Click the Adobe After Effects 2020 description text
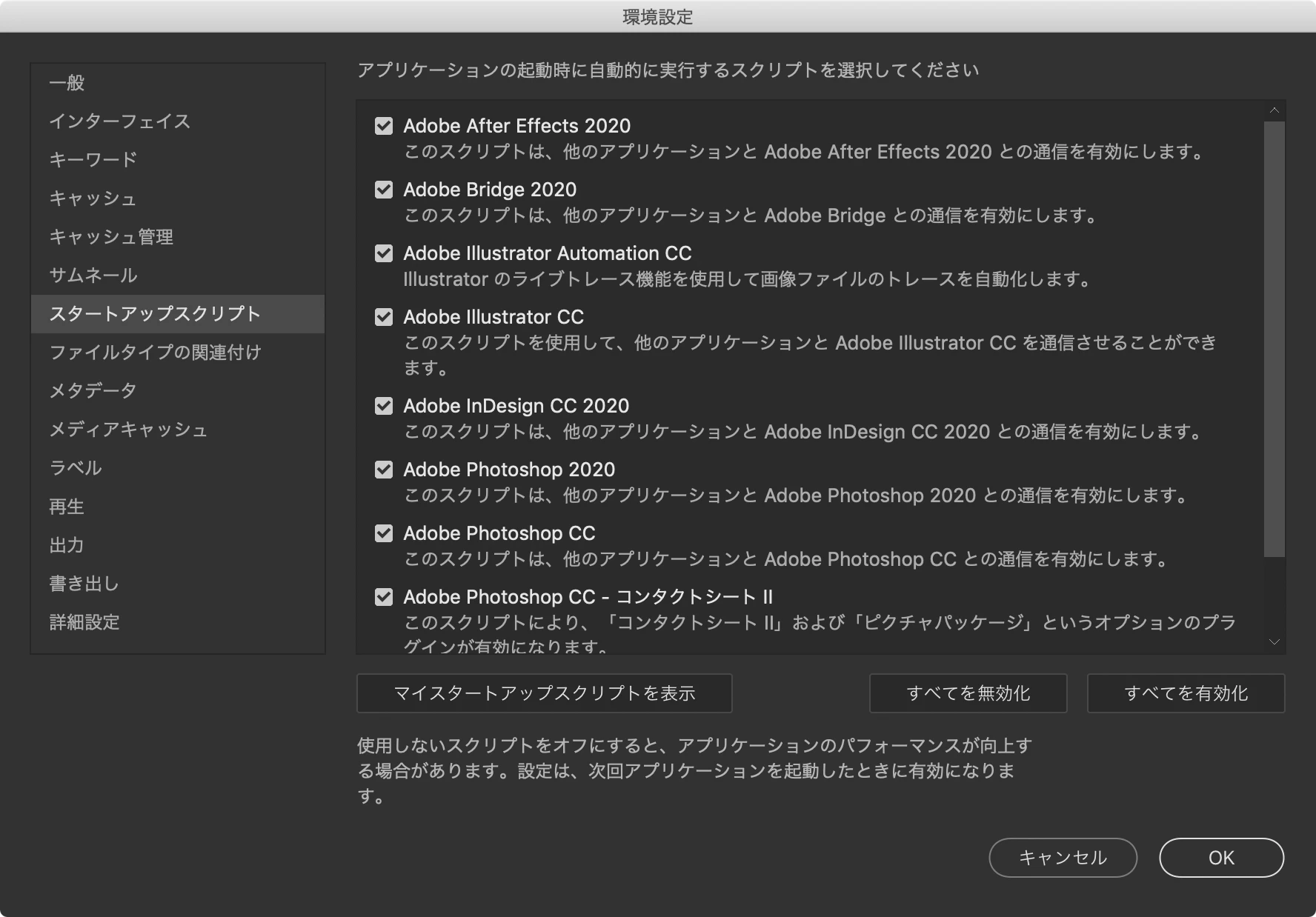This screenshot has width=1316, height=917. click(805, 152)
